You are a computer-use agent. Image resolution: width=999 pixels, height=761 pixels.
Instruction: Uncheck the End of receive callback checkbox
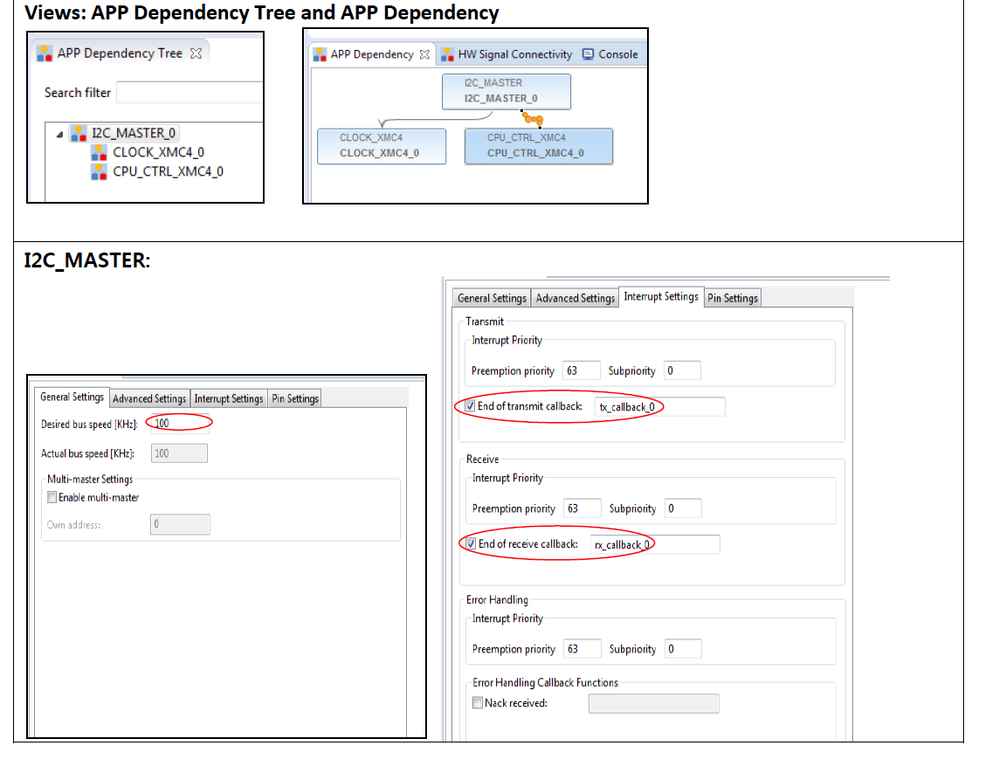pos(471,544)
